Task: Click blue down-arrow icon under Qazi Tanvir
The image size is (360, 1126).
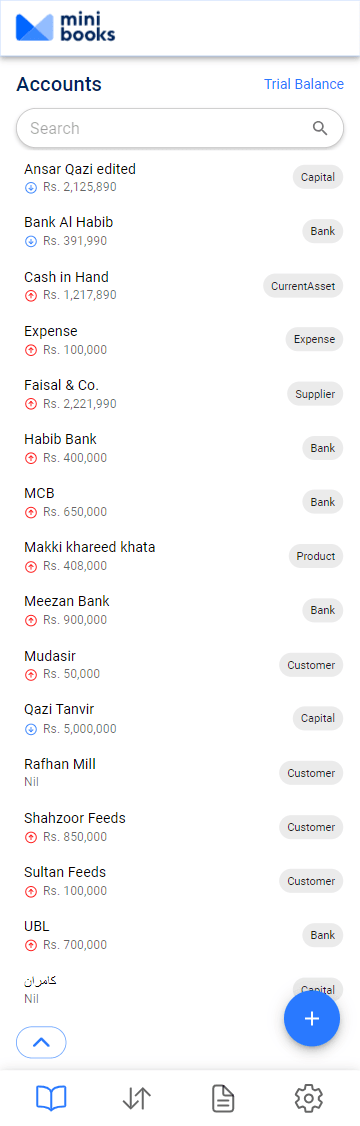Action: point(31,729)
